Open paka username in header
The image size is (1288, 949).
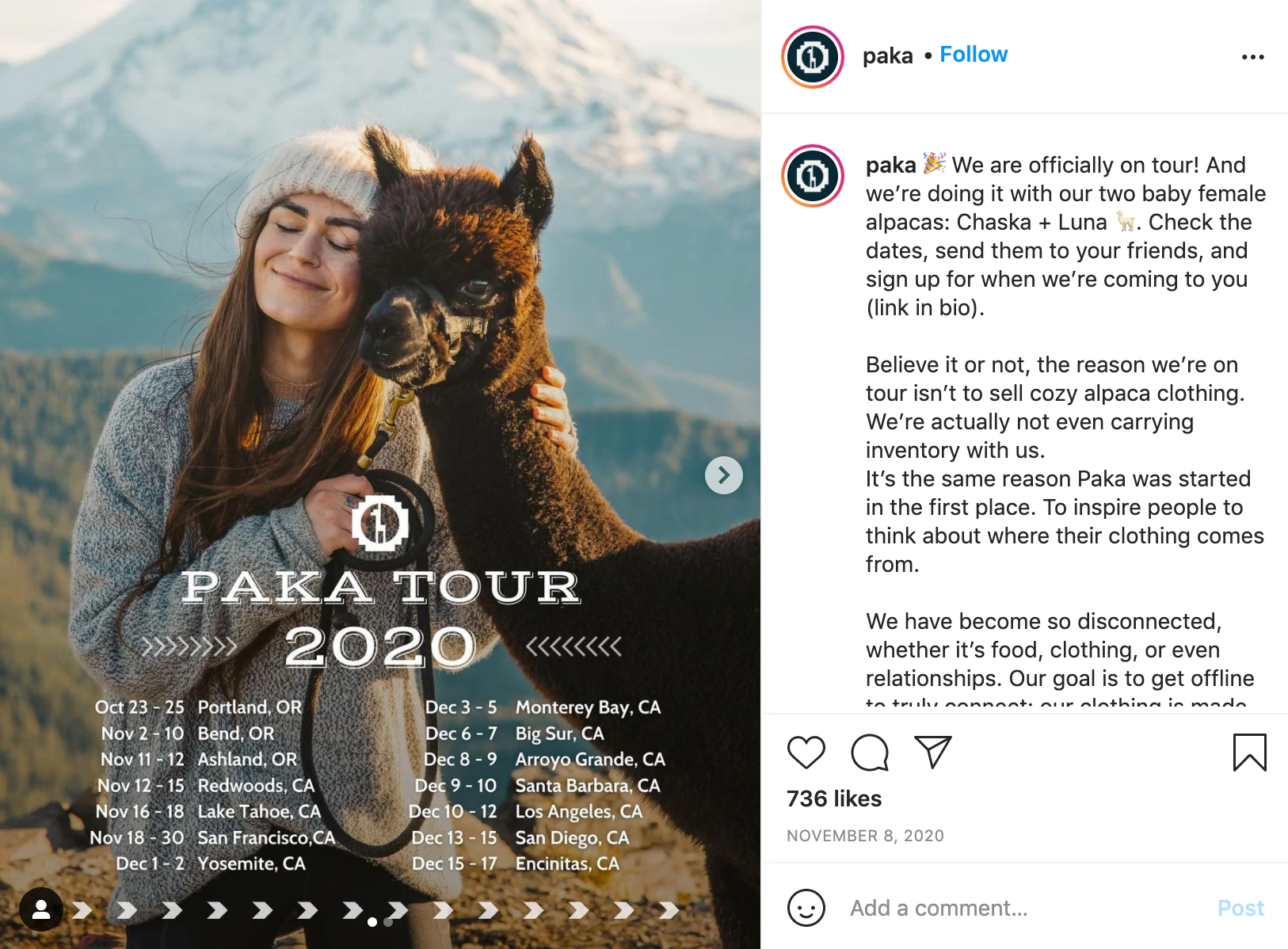pyautogui.click(x=887, y=55)
